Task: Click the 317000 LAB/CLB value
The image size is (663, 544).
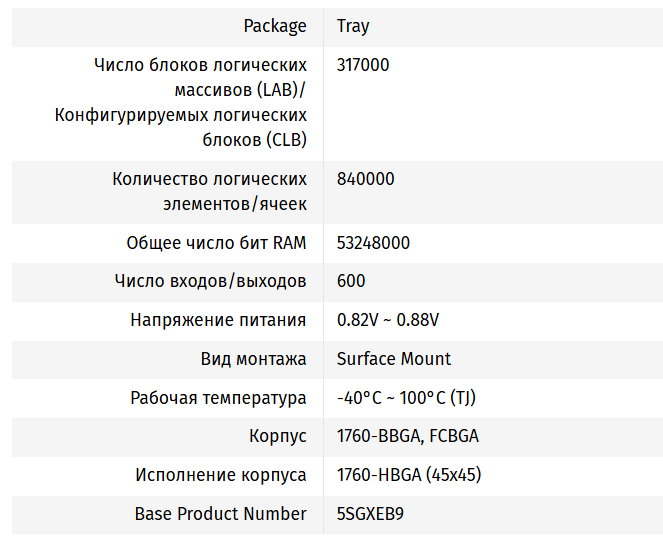Action: click(x=363, y=65)
